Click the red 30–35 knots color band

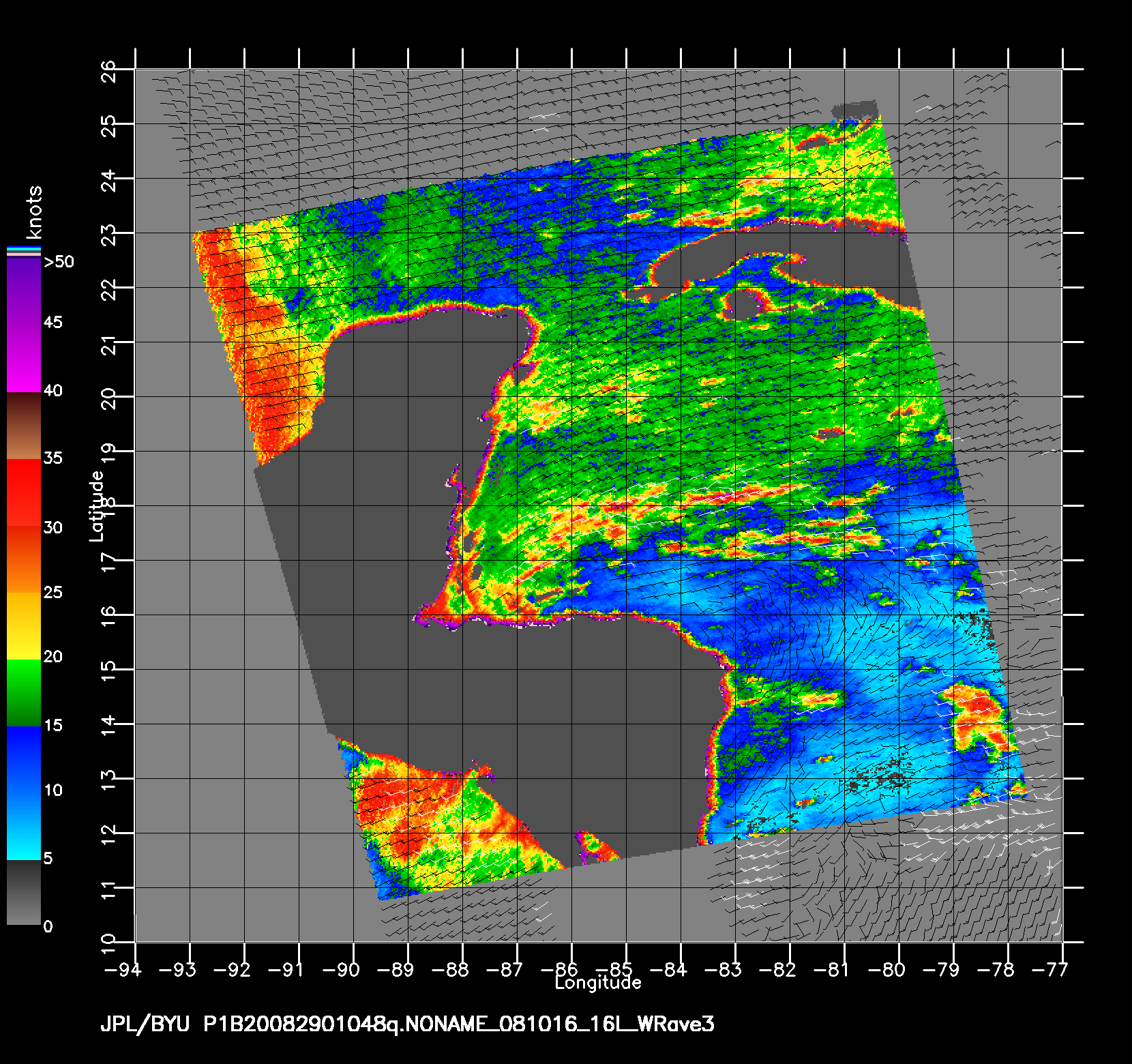click(x=23, y=492)
